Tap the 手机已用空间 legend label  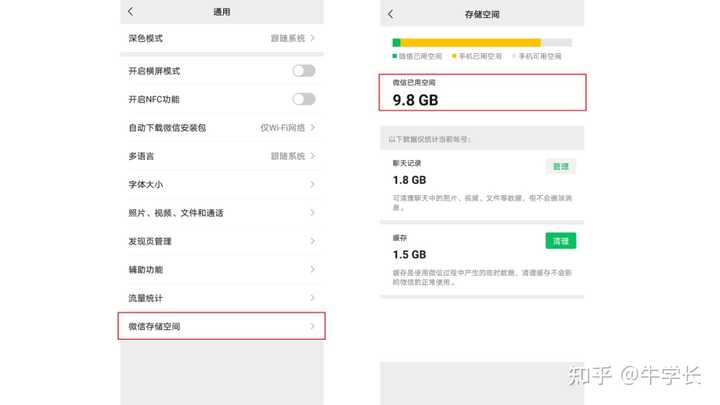480,56
